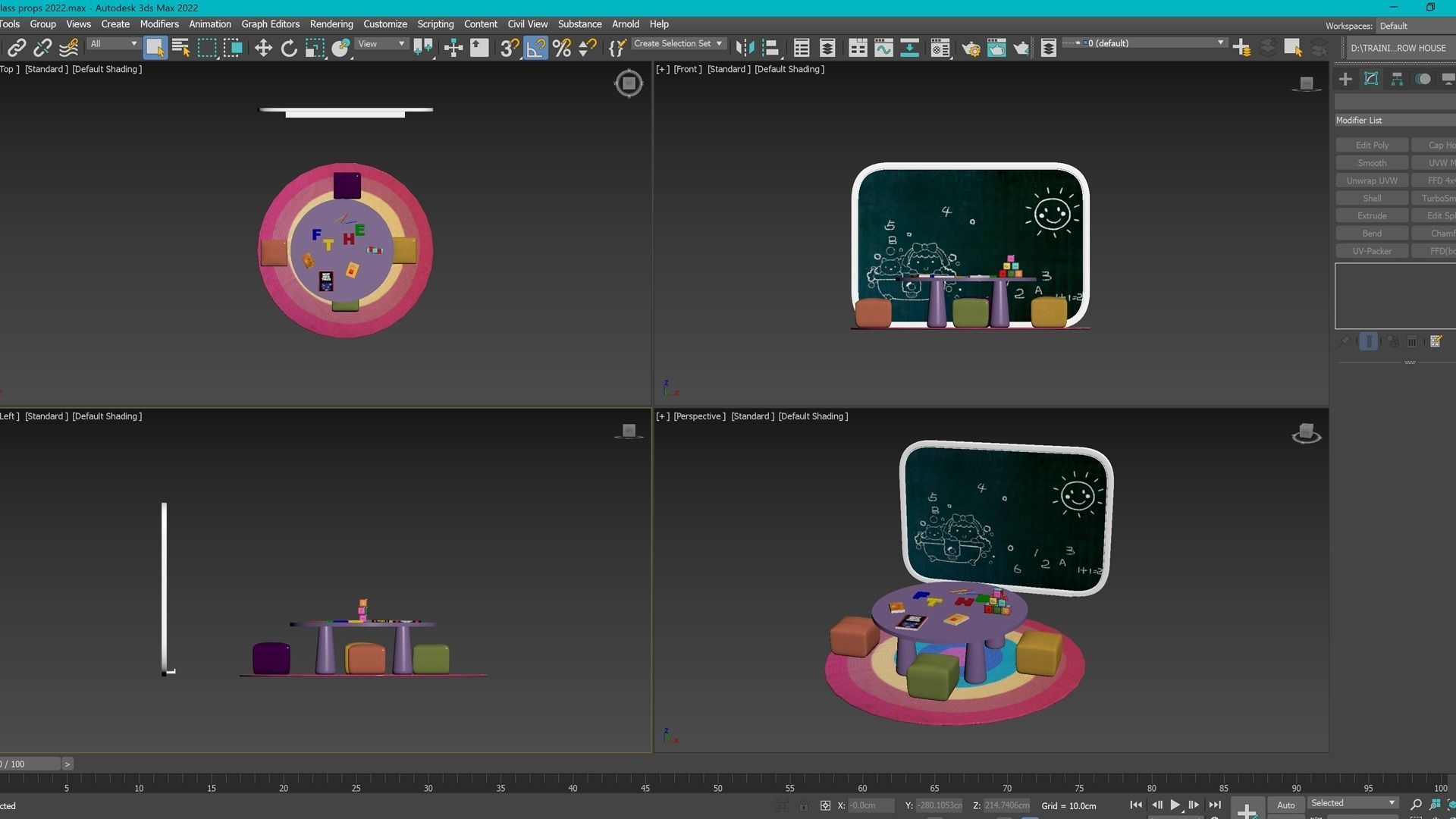
Task: Switch to the Hierarchy command panel tab
Action: 1397,79
